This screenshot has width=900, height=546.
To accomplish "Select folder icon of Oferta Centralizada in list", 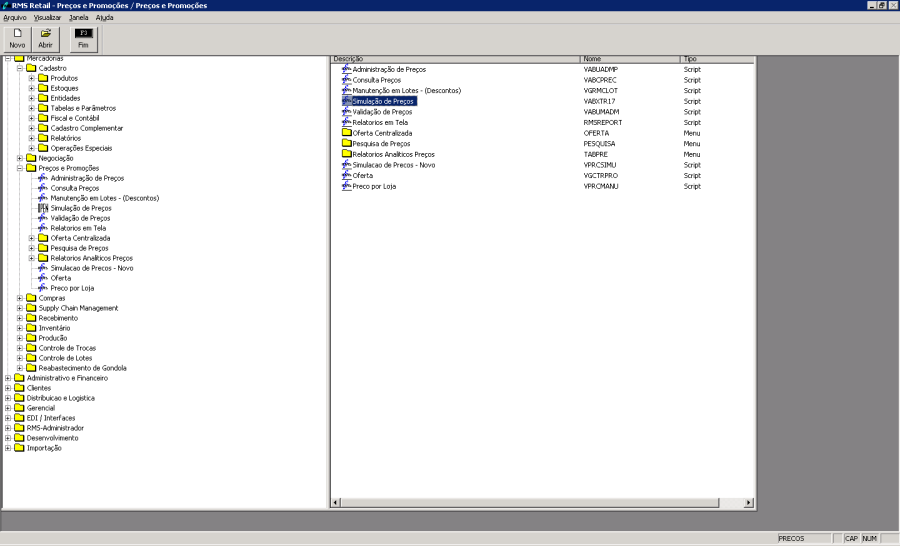I will tap(347, 133).
